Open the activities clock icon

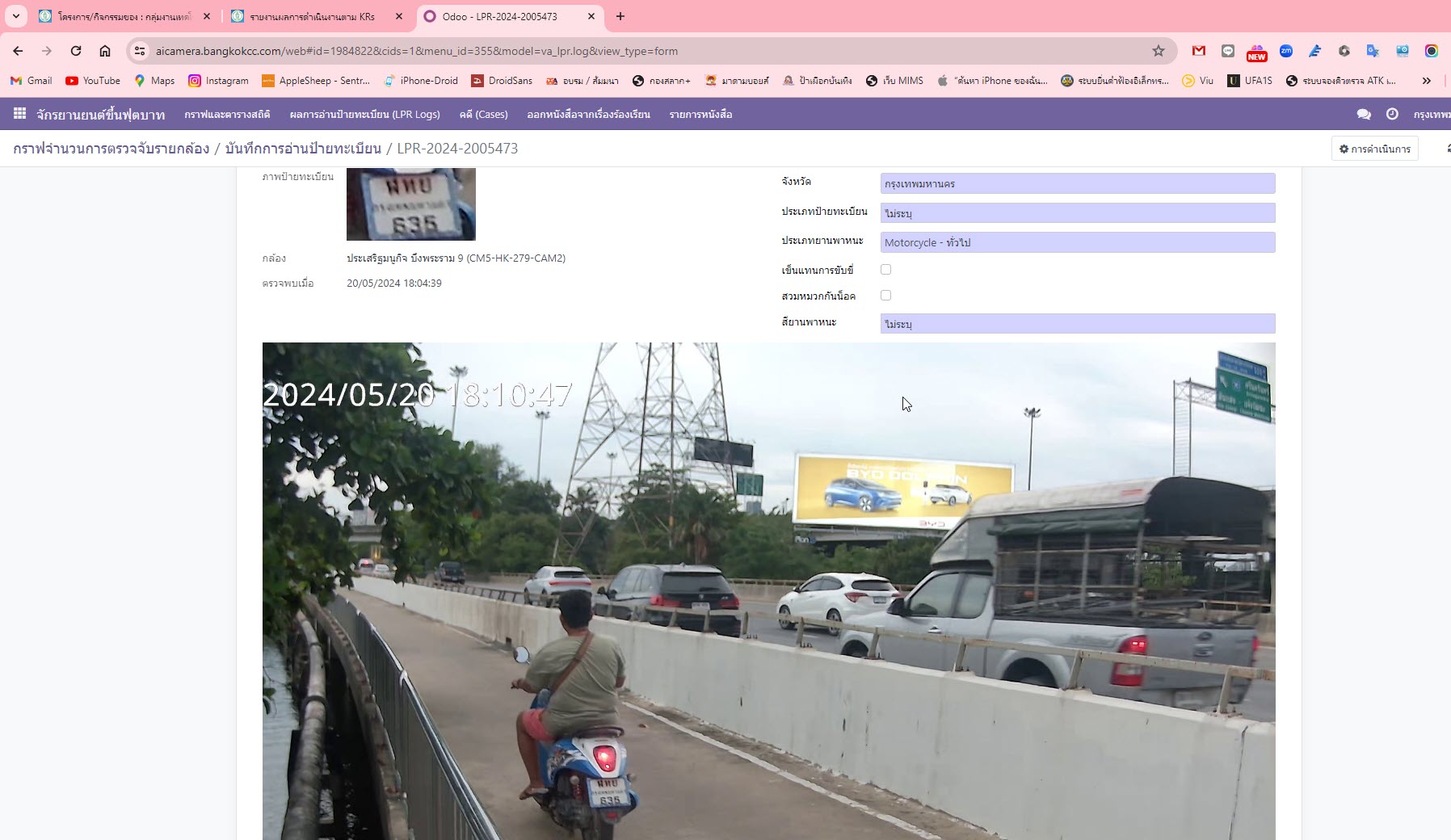pos(1392,115)
